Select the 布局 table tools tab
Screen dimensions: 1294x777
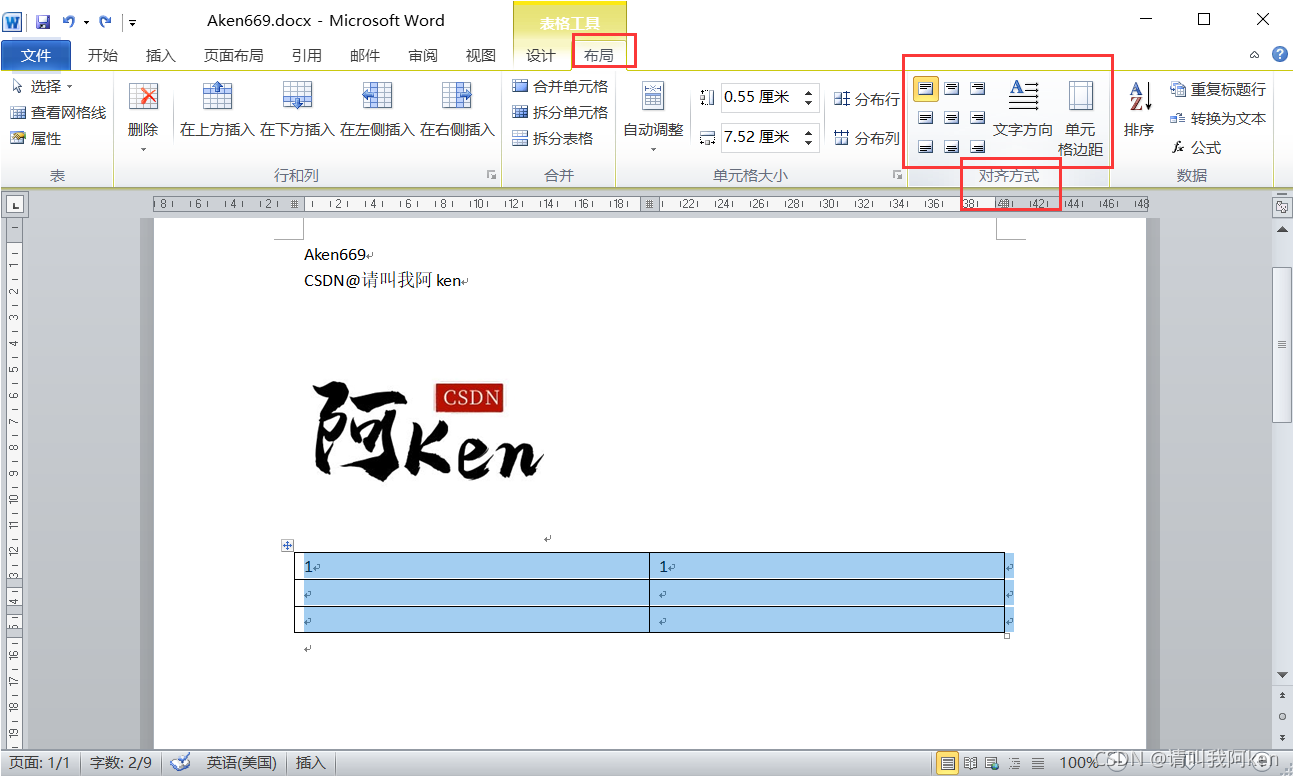click(599, 56)
